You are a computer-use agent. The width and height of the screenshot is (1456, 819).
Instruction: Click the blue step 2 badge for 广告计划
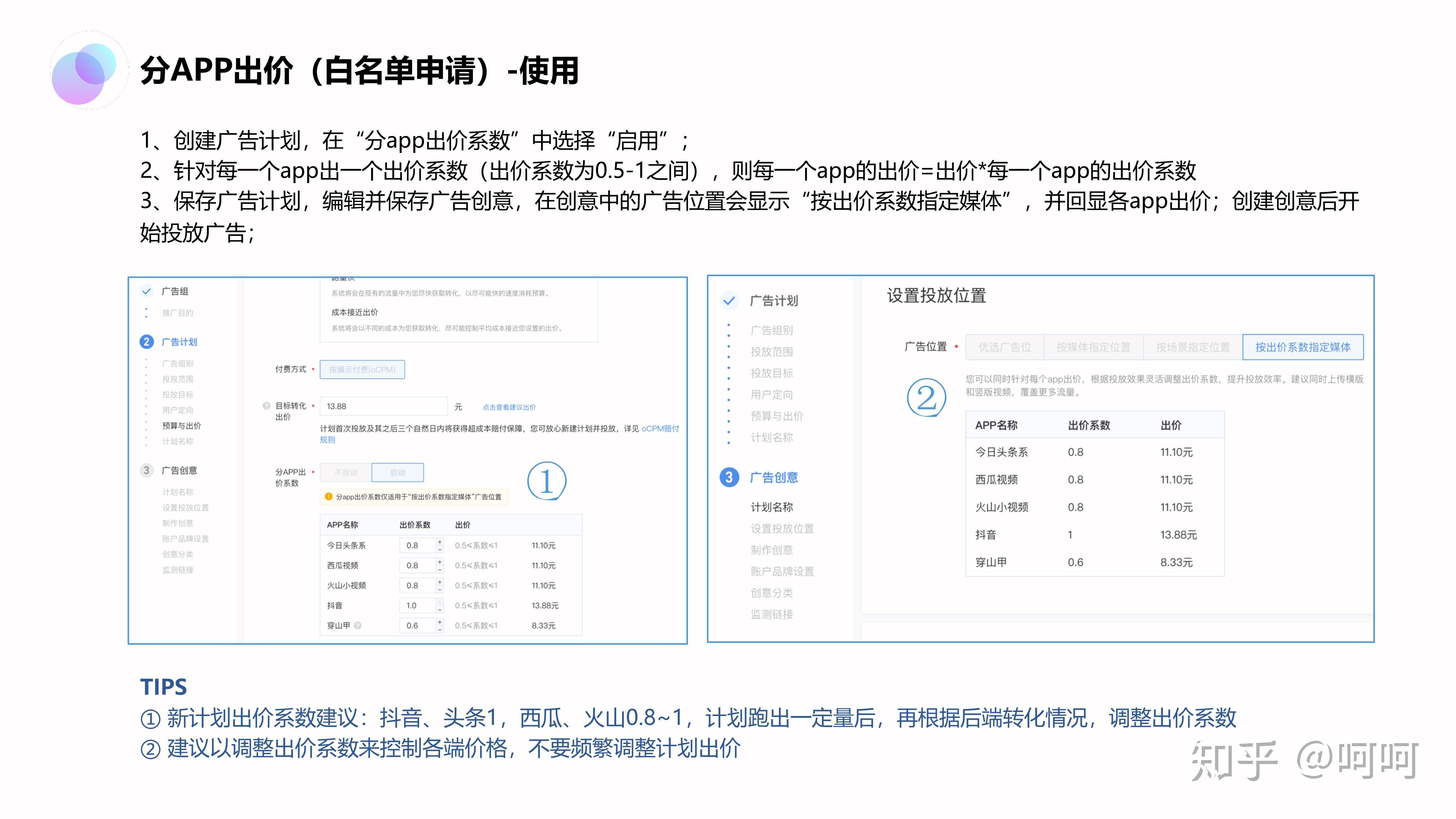146,341
